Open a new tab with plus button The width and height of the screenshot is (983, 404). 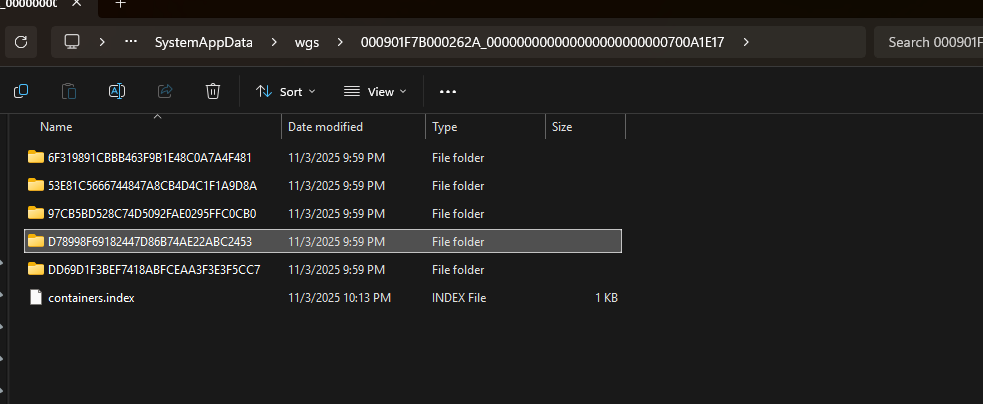point(121,4)
